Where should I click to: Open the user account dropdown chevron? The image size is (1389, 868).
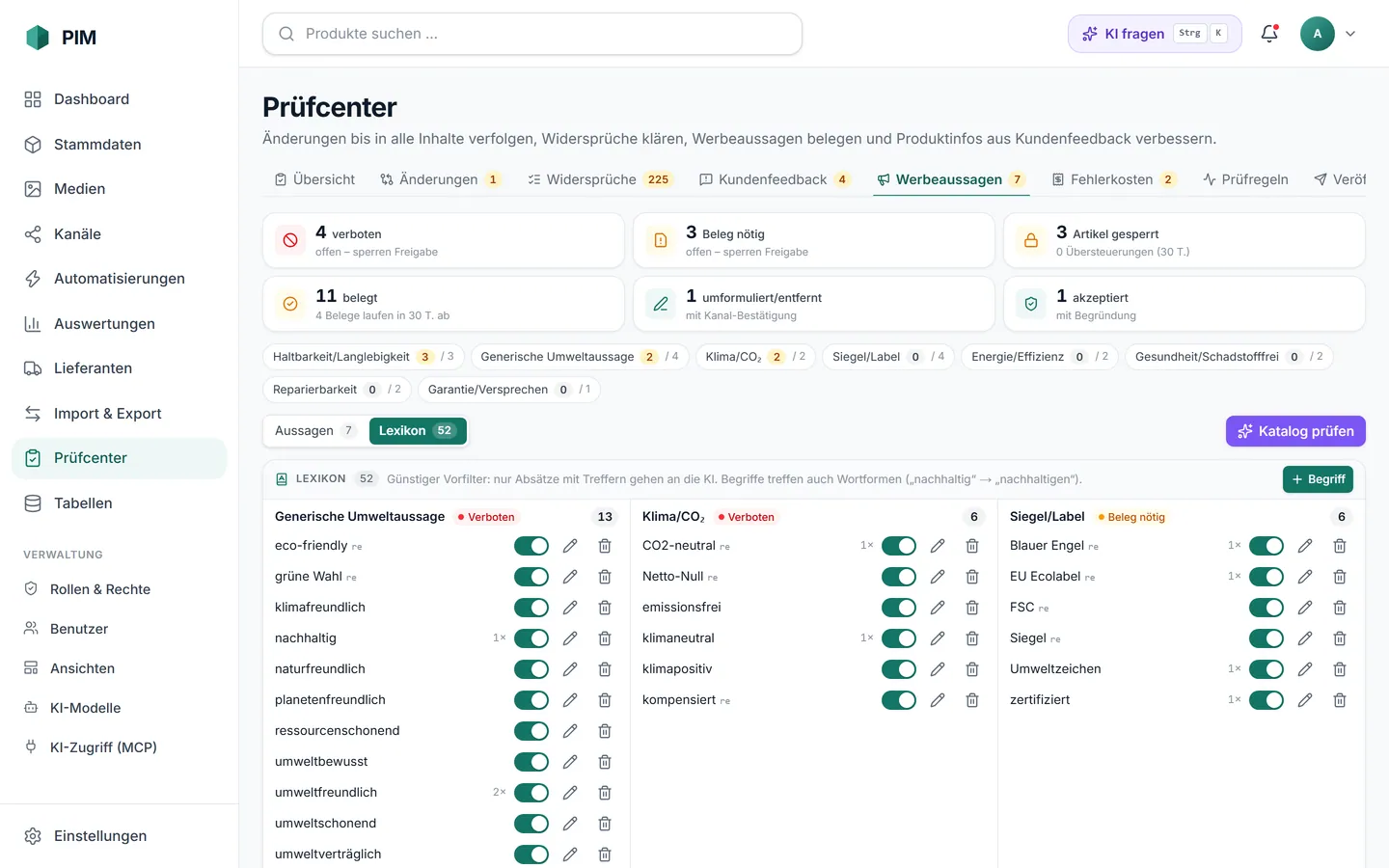pyautogui.click(x=1350, y=34)
